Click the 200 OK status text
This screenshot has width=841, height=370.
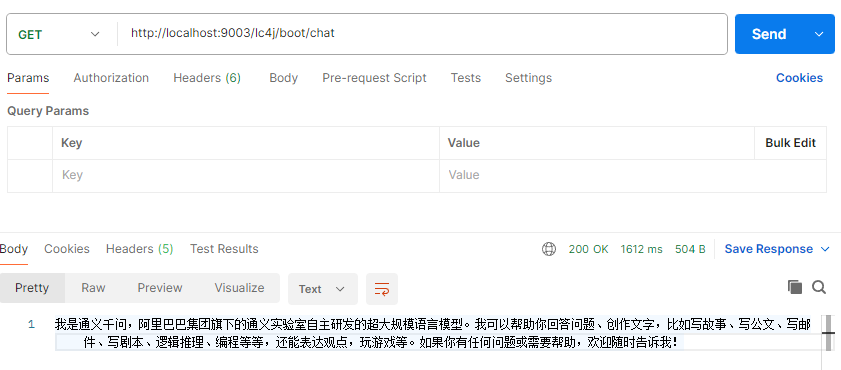588,249
